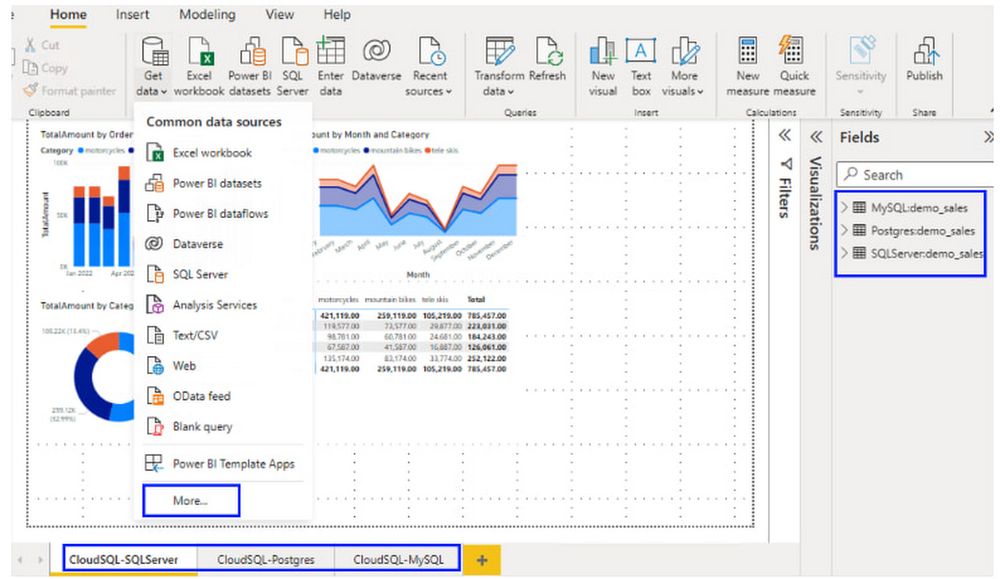Refresh the queries using Refresh icon
1000x579 pixels.
[x=548, y=54]
